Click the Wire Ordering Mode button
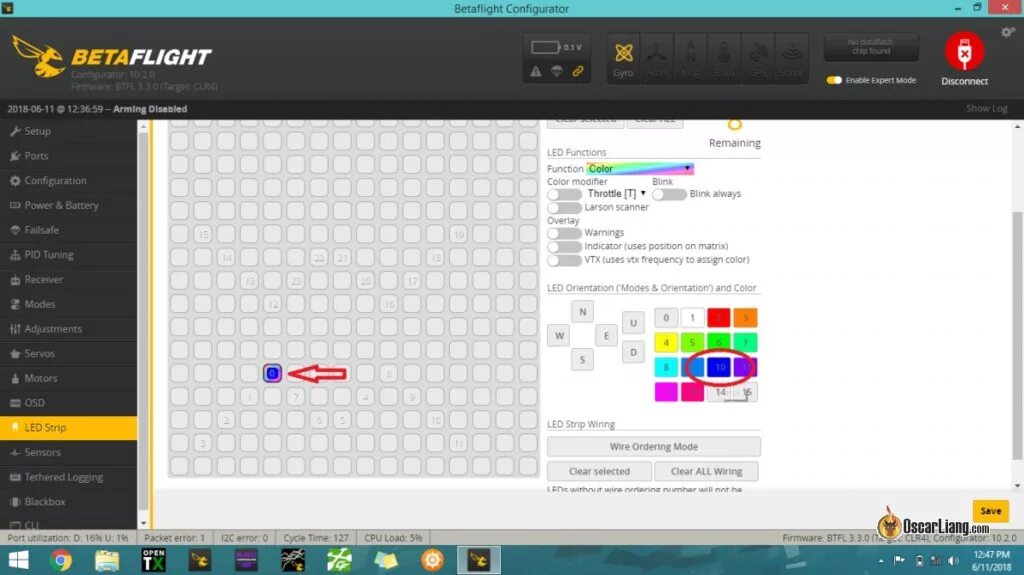This screenshot has width=1024, height=575. pos(654,447)
